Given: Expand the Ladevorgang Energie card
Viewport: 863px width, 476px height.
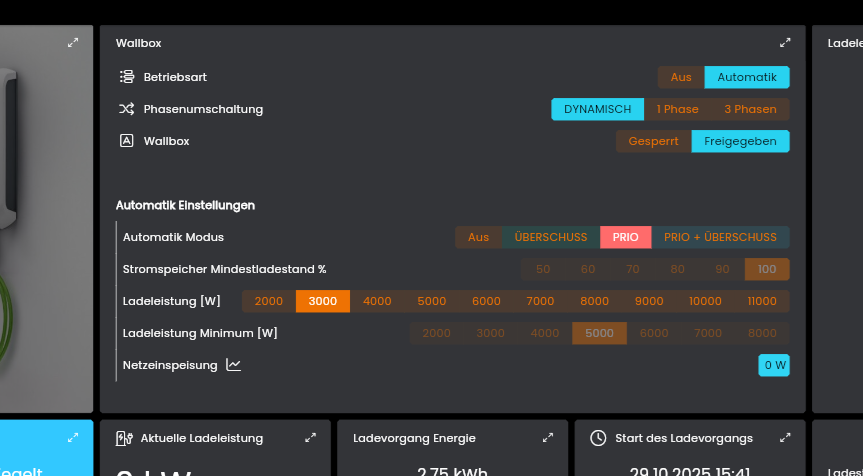Looking at the screenshot, I should (x=548, y=438).
